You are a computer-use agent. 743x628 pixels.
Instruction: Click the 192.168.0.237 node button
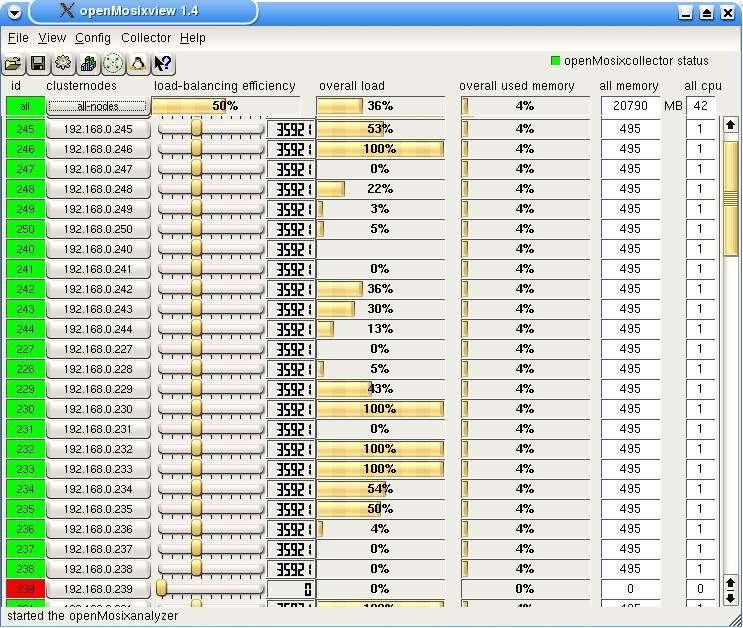pyautogui.click(x=98, y=549)
